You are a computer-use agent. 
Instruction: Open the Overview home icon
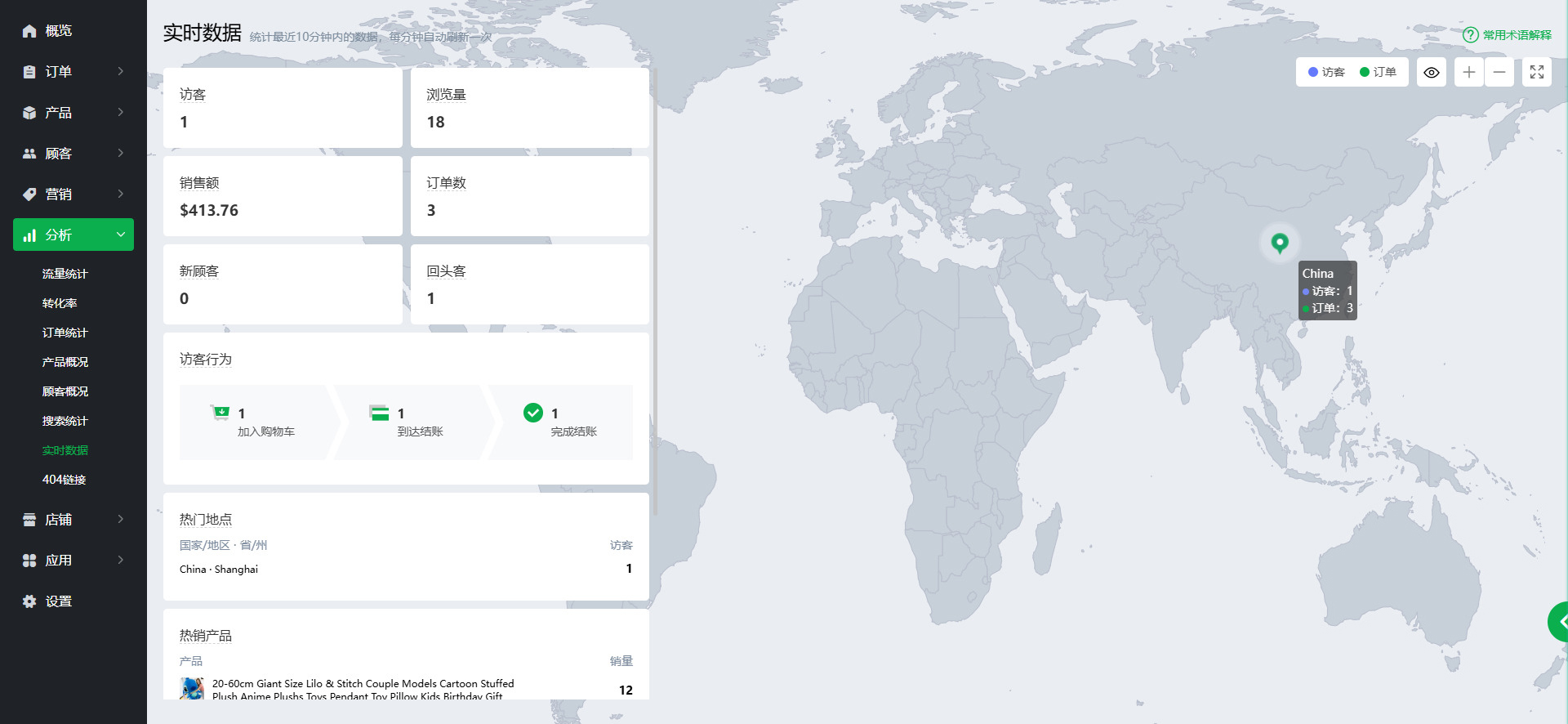(x=29, y=31)
